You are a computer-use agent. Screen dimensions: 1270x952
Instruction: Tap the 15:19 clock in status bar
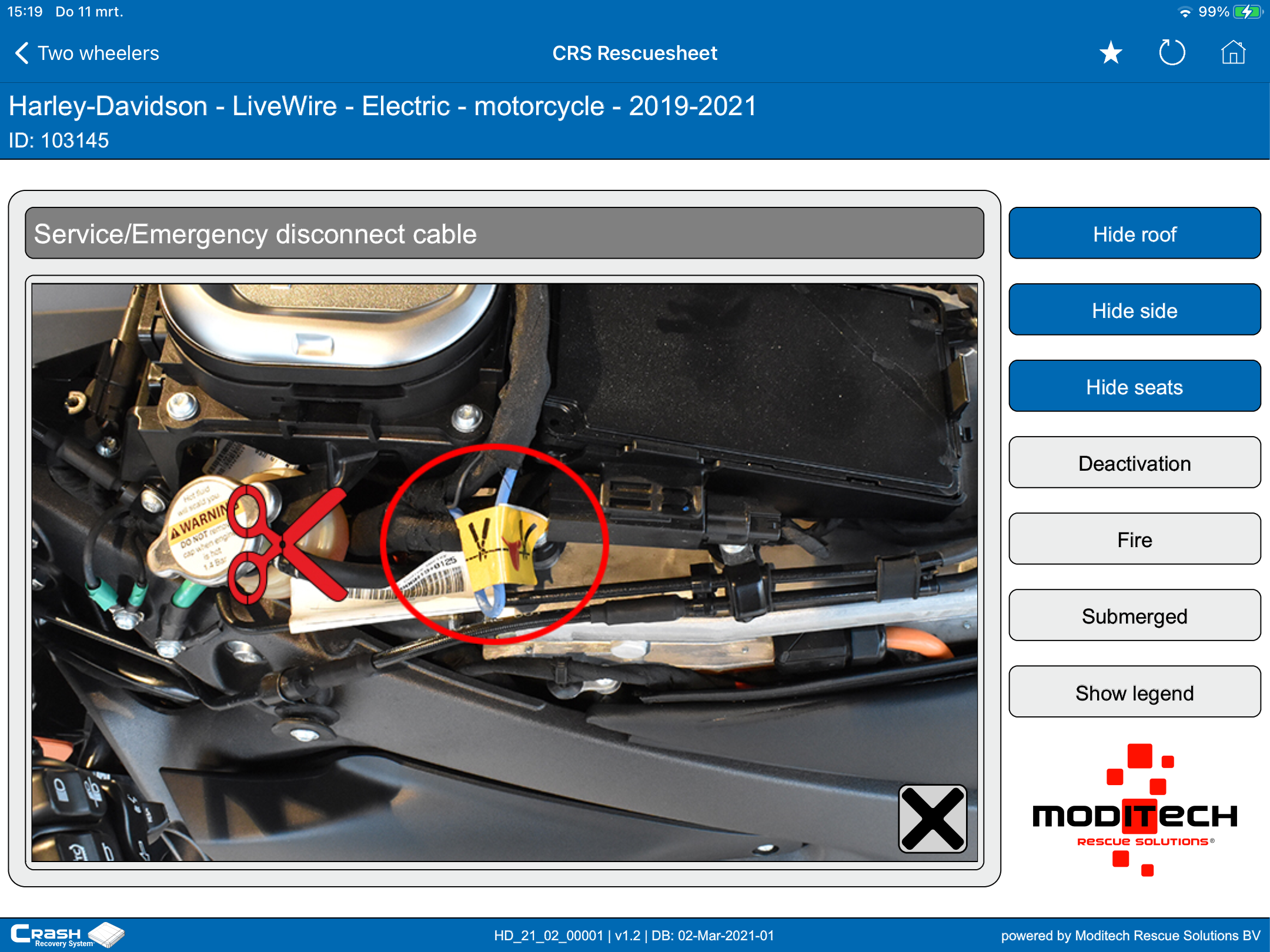pyautogui.click(x=25, y=12)
